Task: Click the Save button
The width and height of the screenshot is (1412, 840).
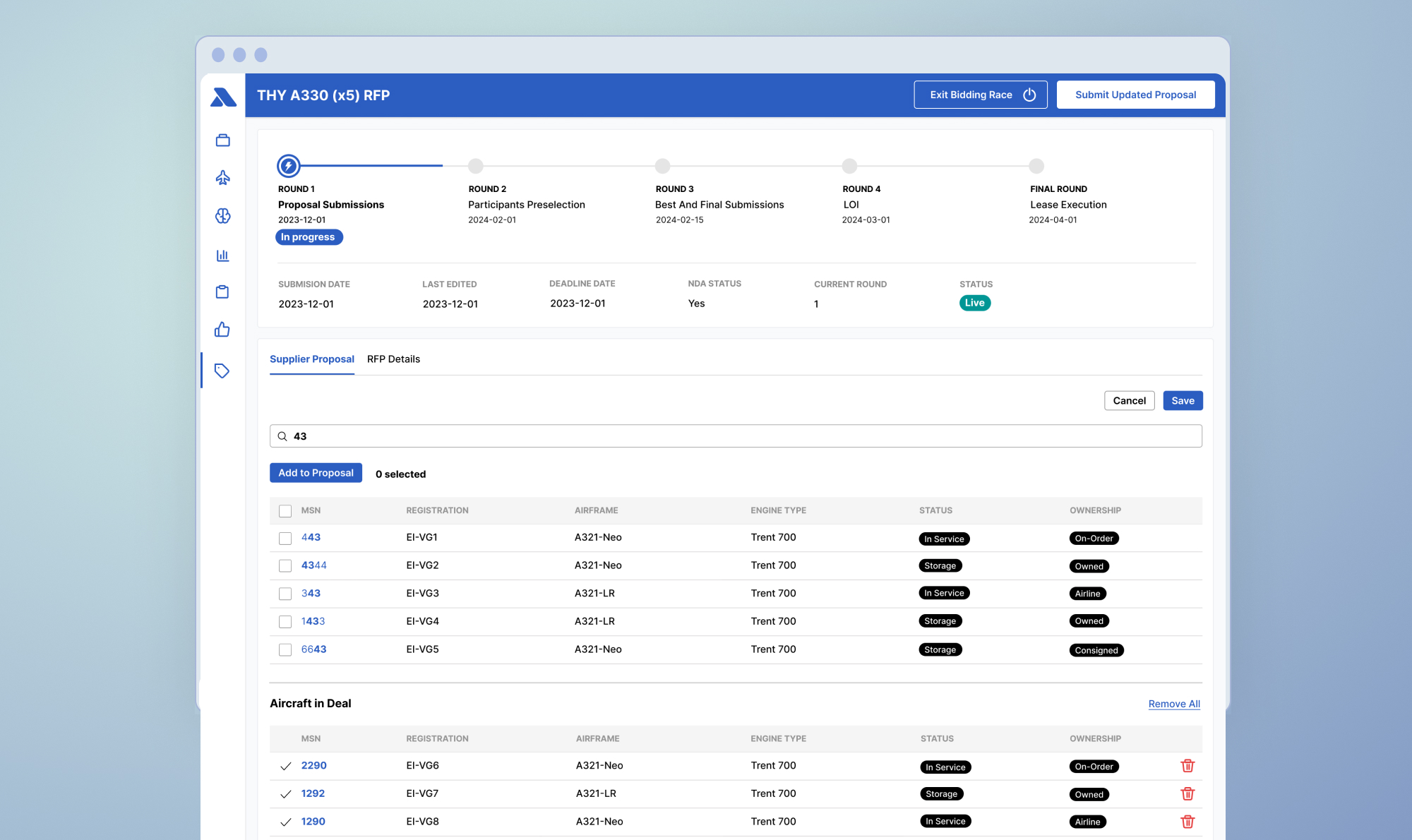Action: (x=1183, y=401)
